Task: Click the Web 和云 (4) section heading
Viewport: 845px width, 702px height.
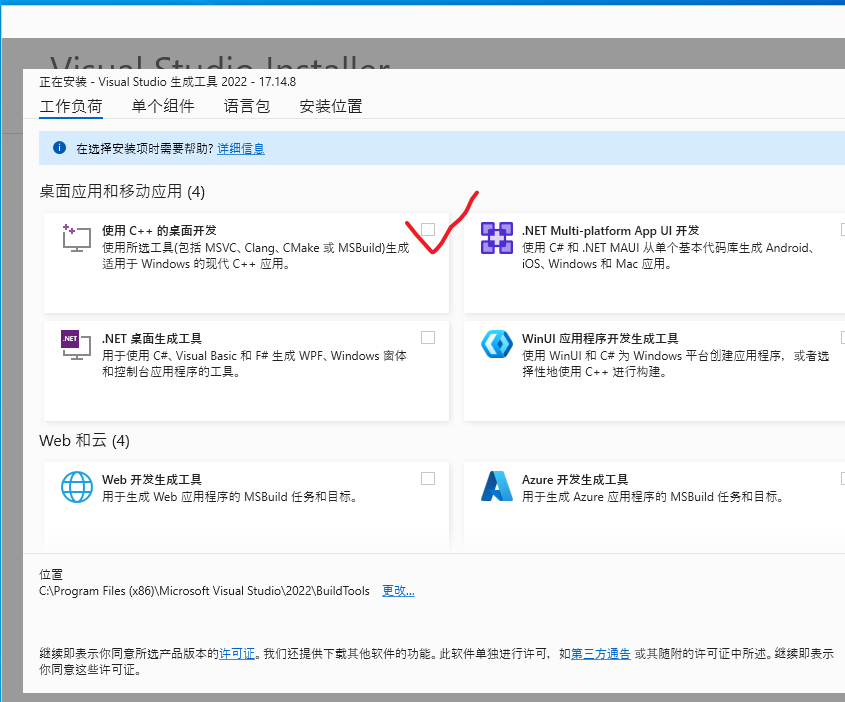Action: [x=84, y=440]
